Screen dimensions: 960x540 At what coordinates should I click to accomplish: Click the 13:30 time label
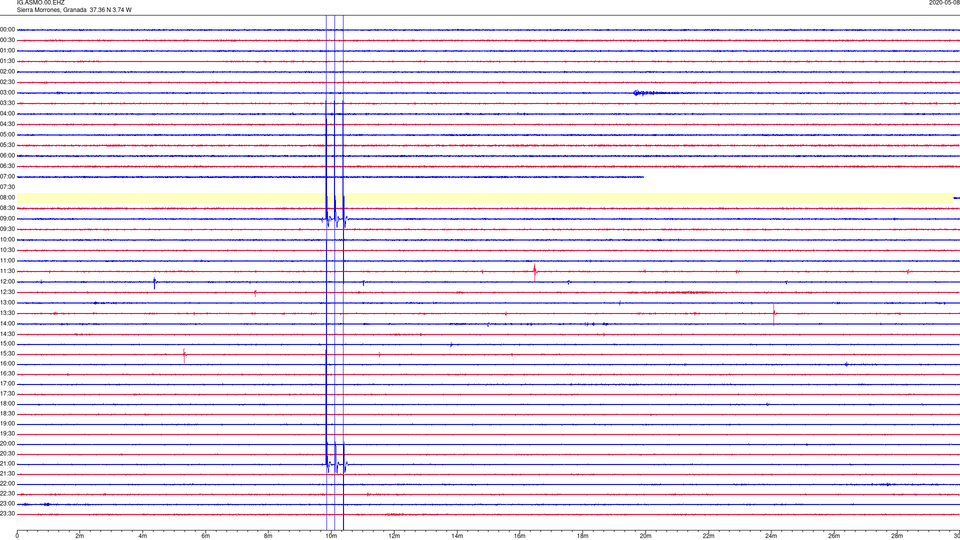[7, 313]
